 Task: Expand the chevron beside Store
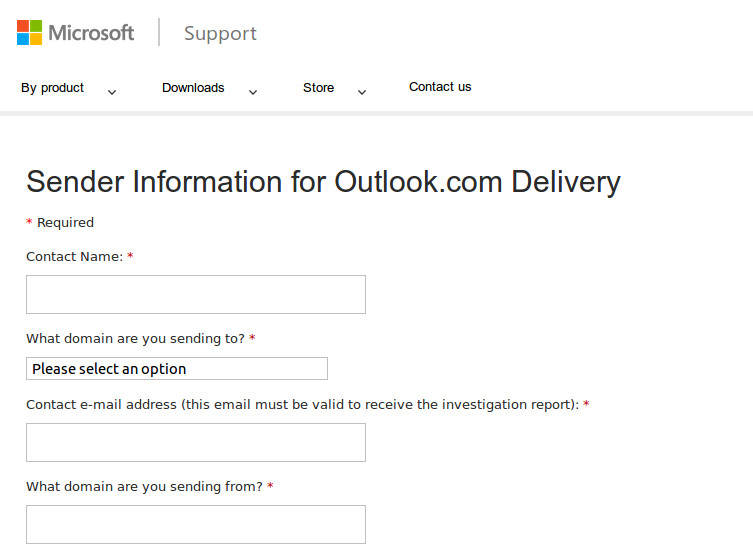(x=362, y=92)
